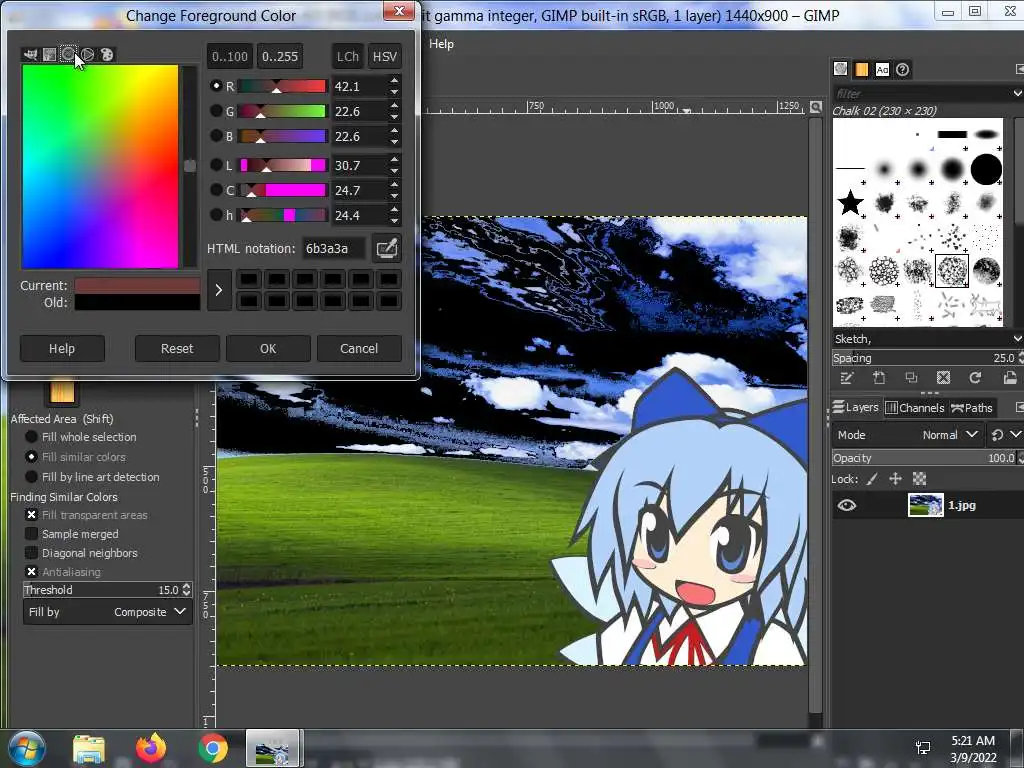Click the Help button in dialog

click(62, 349)
